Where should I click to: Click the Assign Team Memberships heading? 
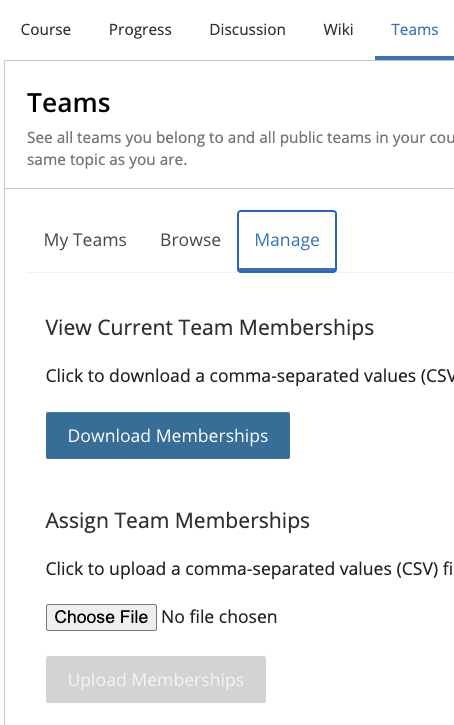[x=178, y=521]
